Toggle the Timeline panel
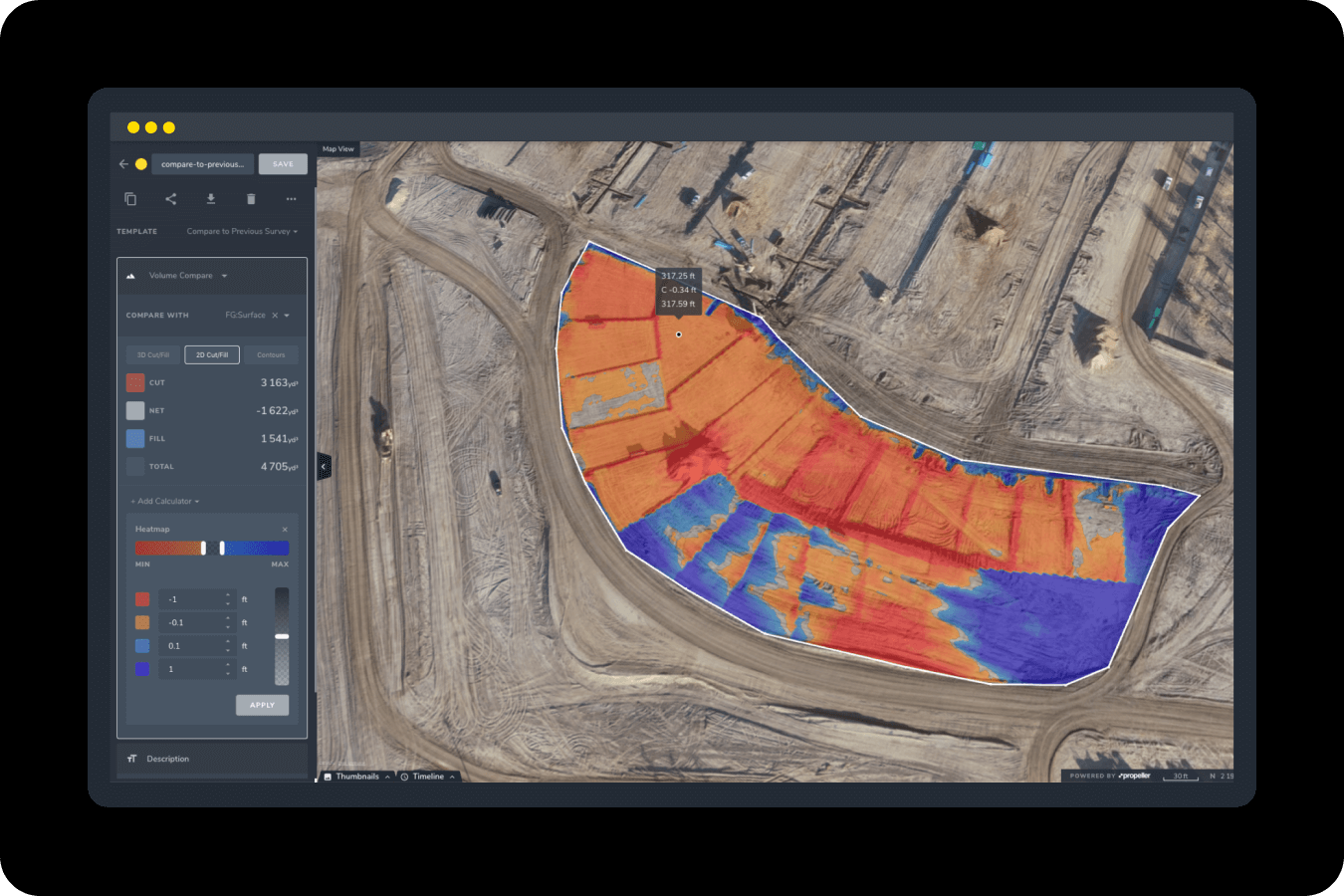Screen dimensions: 1344x896 point(426,777)
